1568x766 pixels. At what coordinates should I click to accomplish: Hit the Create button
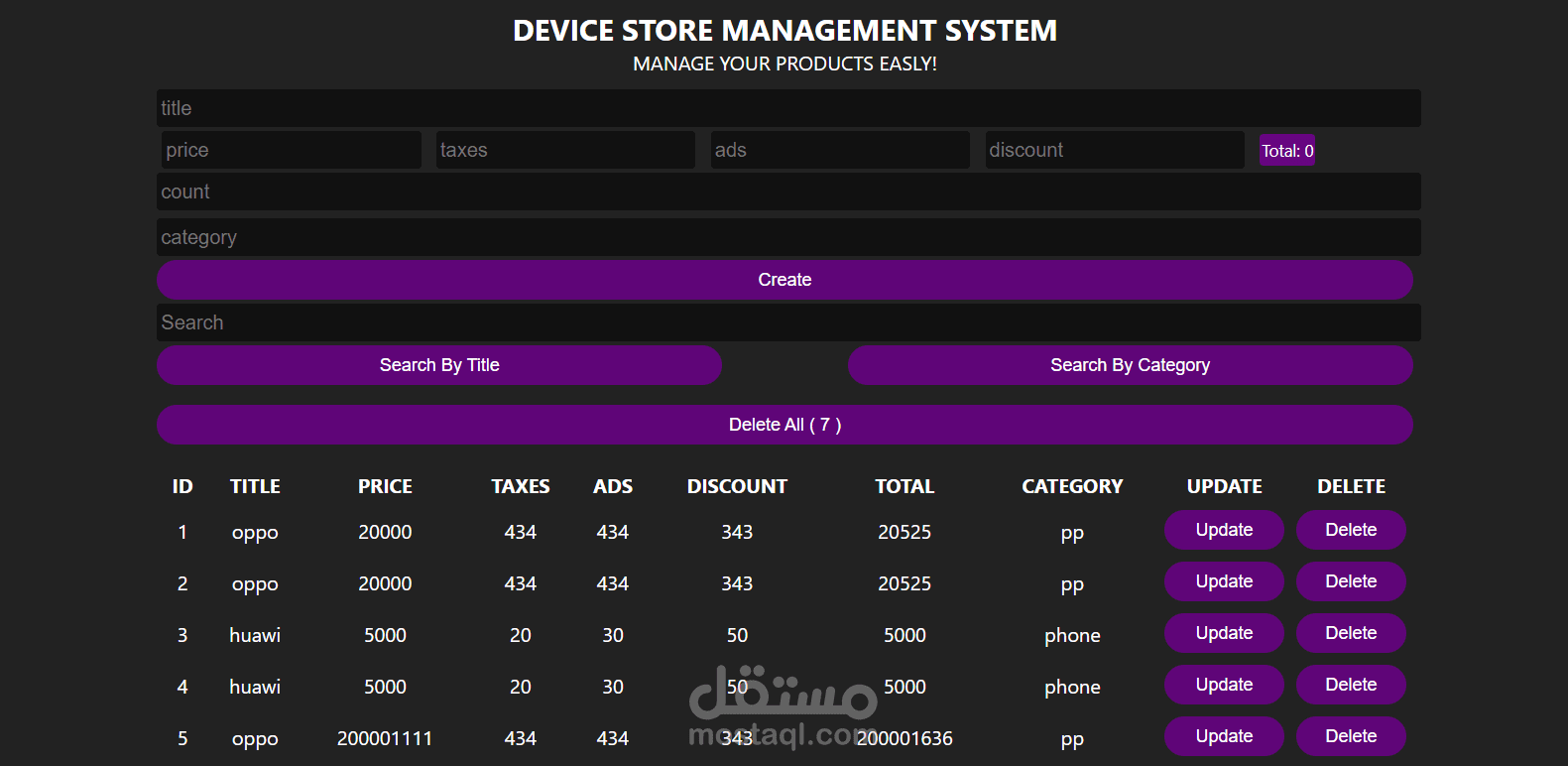click(784, 280)
